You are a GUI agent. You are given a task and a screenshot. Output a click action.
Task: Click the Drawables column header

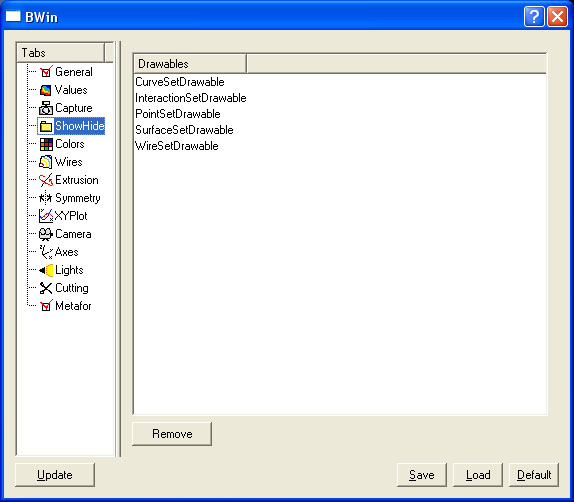point(190,64)
